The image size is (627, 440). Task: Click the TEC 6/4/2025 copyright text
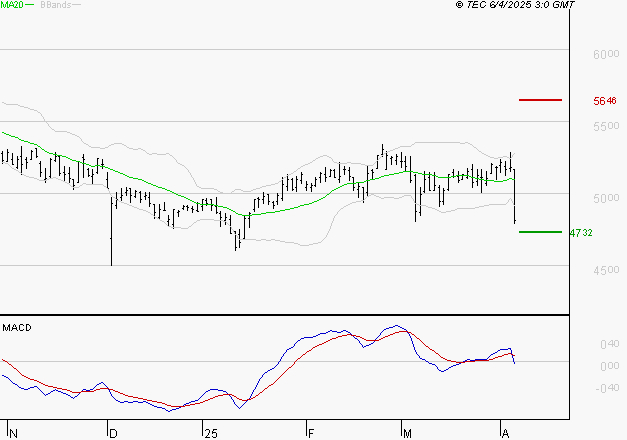515,5
